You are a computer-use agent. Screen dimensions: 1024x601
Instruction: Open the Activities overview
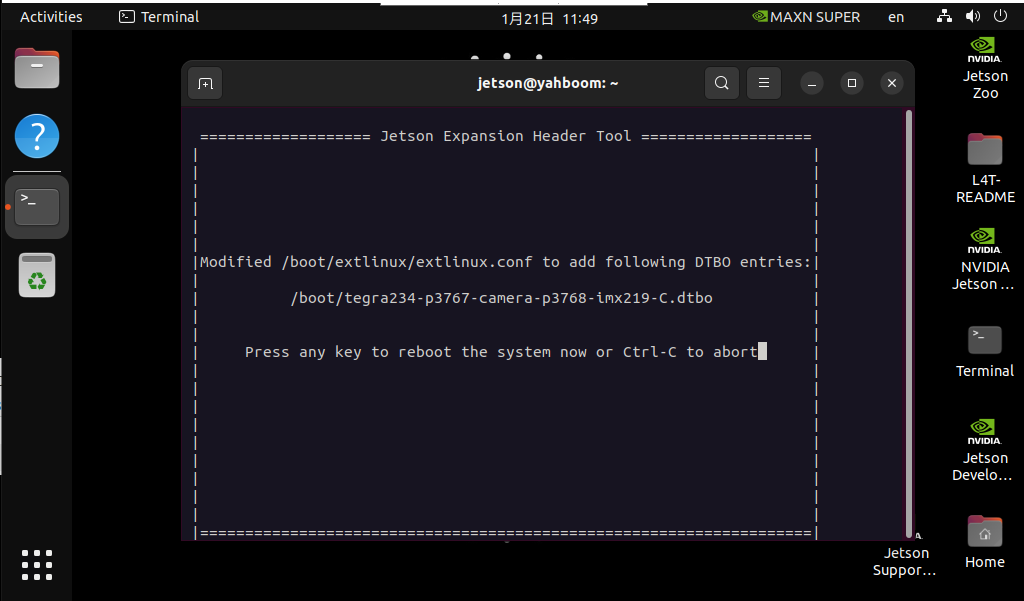(51, 17)
